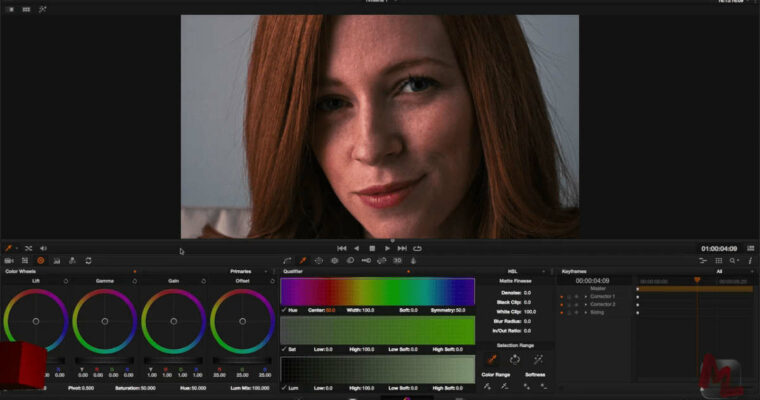Viewport: 760px width, 400px height.
Task: Click the luminance qualifier strip
Action: (378, 369)
